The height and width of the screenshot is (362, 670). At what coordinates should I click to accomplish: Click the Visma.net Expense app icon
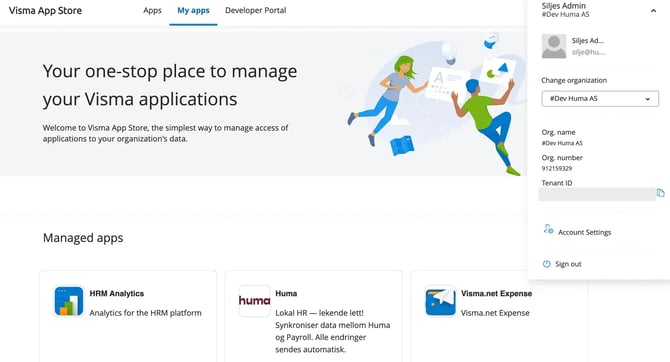tap(440, 301)
